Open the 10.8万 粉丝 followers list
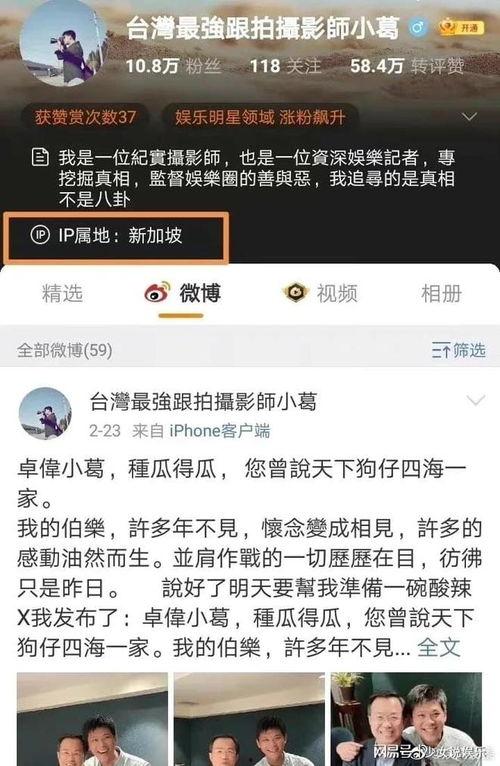 pos(174,65)
